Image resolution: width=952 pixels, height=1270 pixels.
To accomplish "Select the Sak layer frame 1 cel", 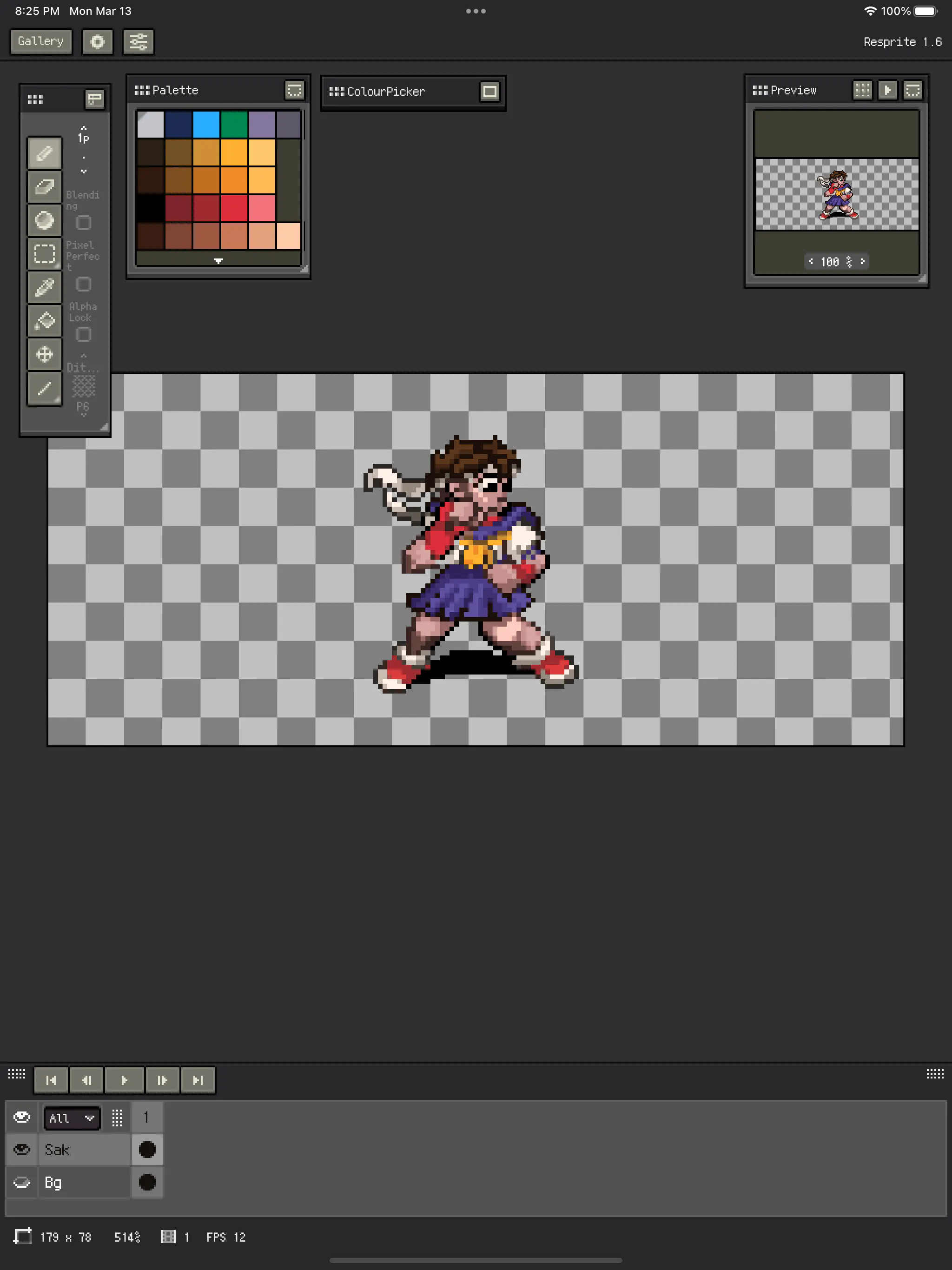I will pyautogui.click(x=147, y=1150).
